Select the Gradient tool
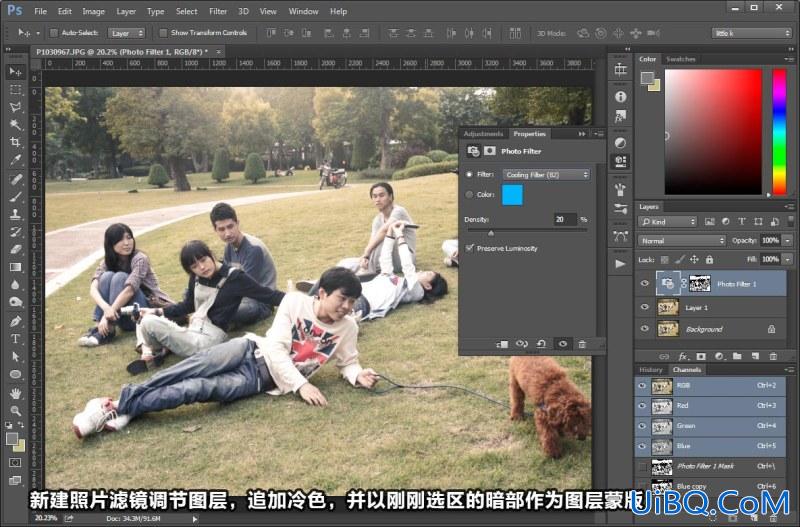This screenshot has width=800, height=527. 15,267
